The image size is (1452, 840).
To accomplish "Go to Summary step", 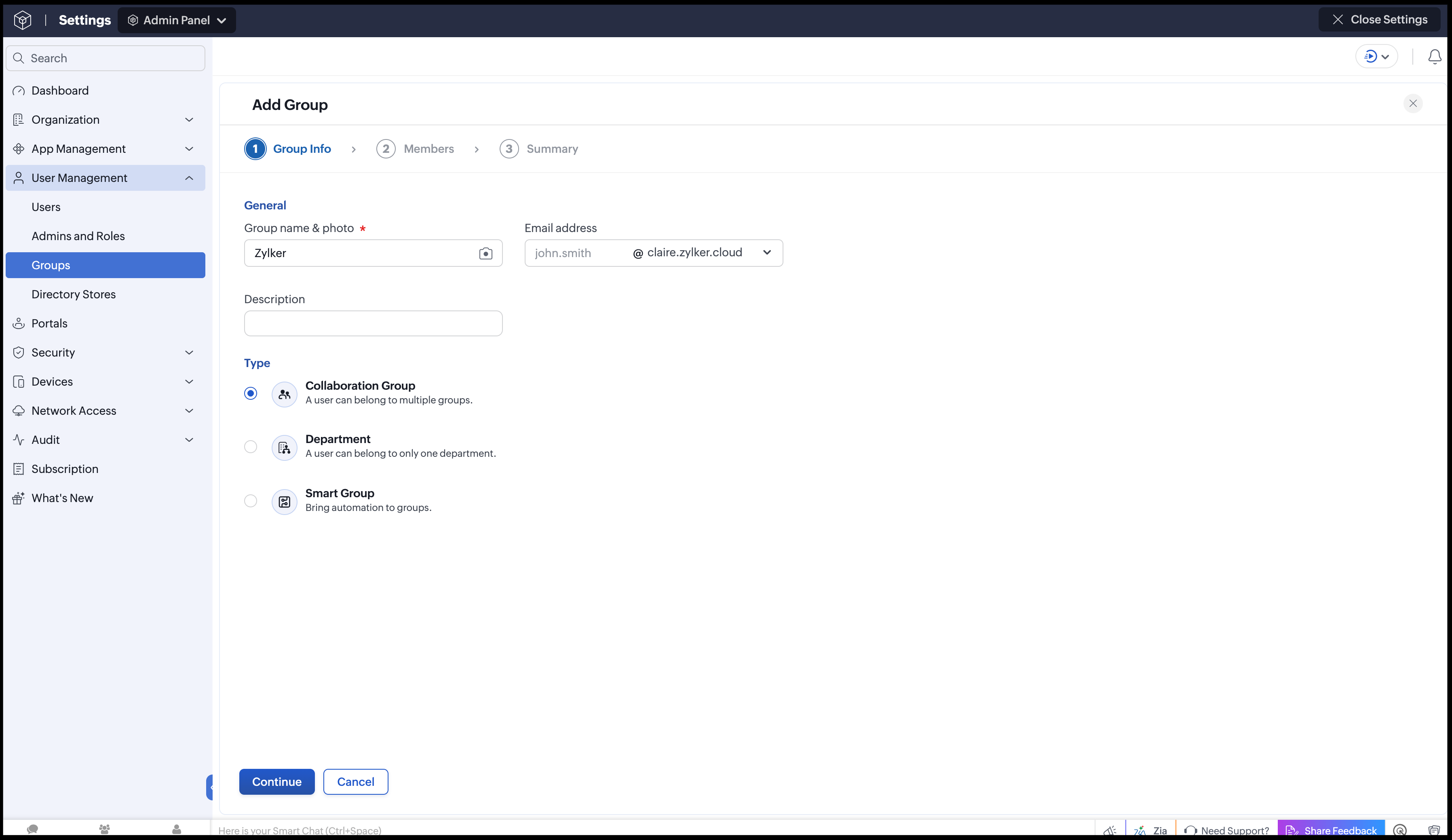I will [539, 149].
